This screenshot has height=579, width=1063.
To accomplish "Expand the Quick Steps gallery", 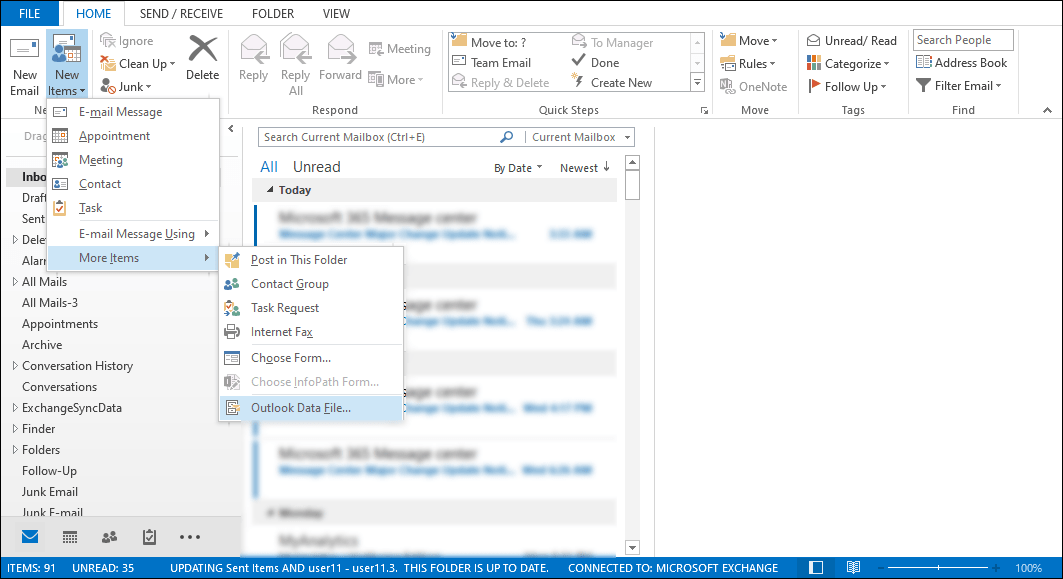I will click(697, 83).
